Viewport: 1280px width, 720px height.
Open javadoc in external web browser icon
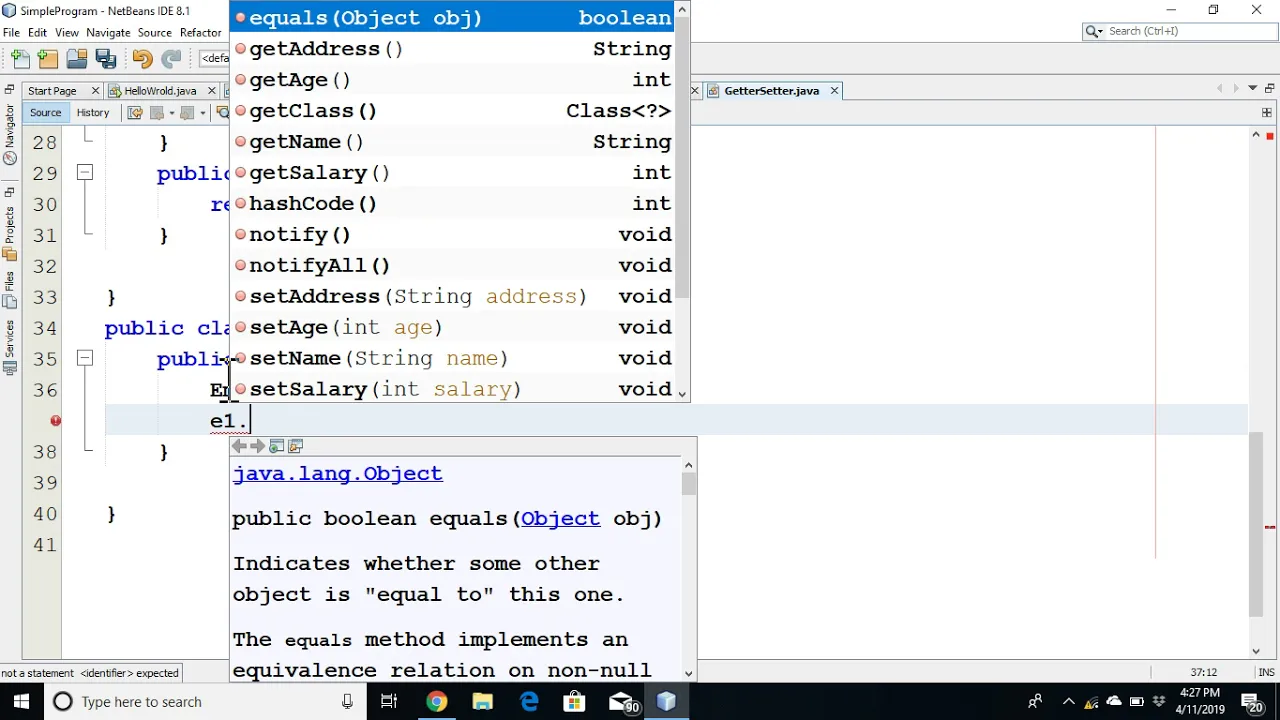coord(277,446)
